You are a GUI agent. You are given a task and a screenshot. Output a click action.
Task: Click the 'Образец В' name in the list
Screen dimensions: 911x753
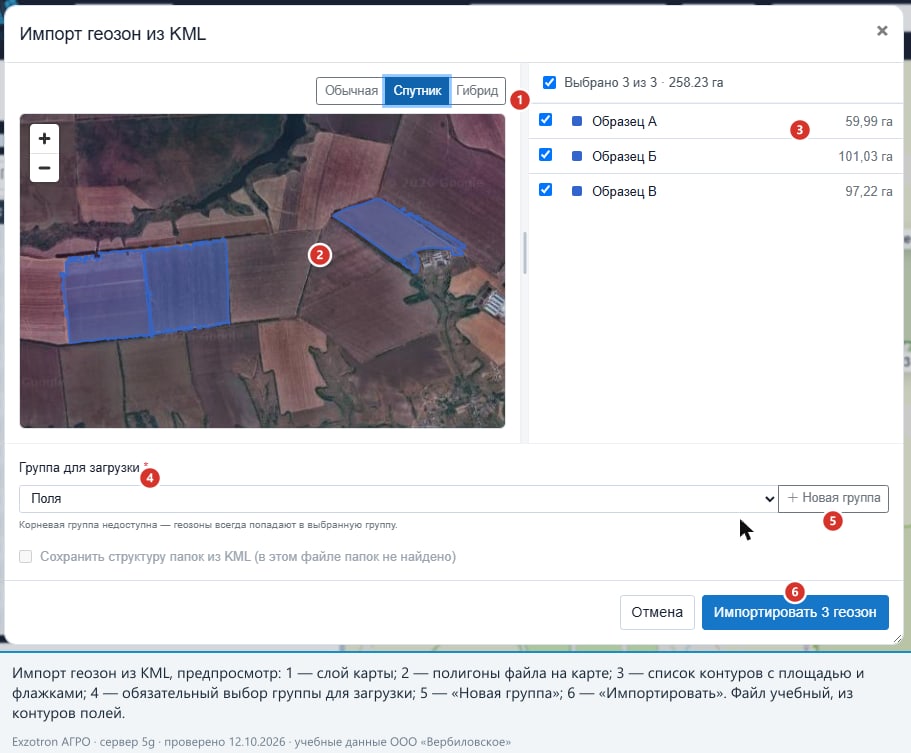(x=624, y=191)
